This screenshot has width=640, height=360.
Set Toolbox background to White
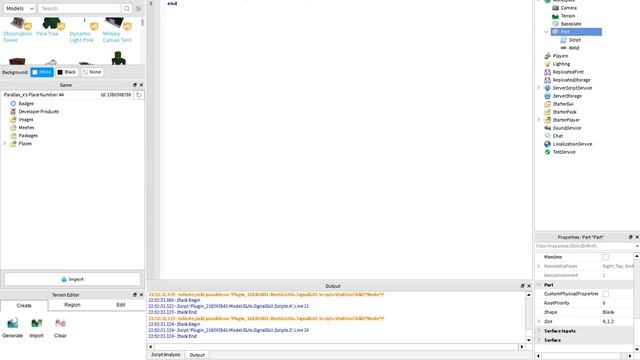pyautogui.click(x=42, y=72)
